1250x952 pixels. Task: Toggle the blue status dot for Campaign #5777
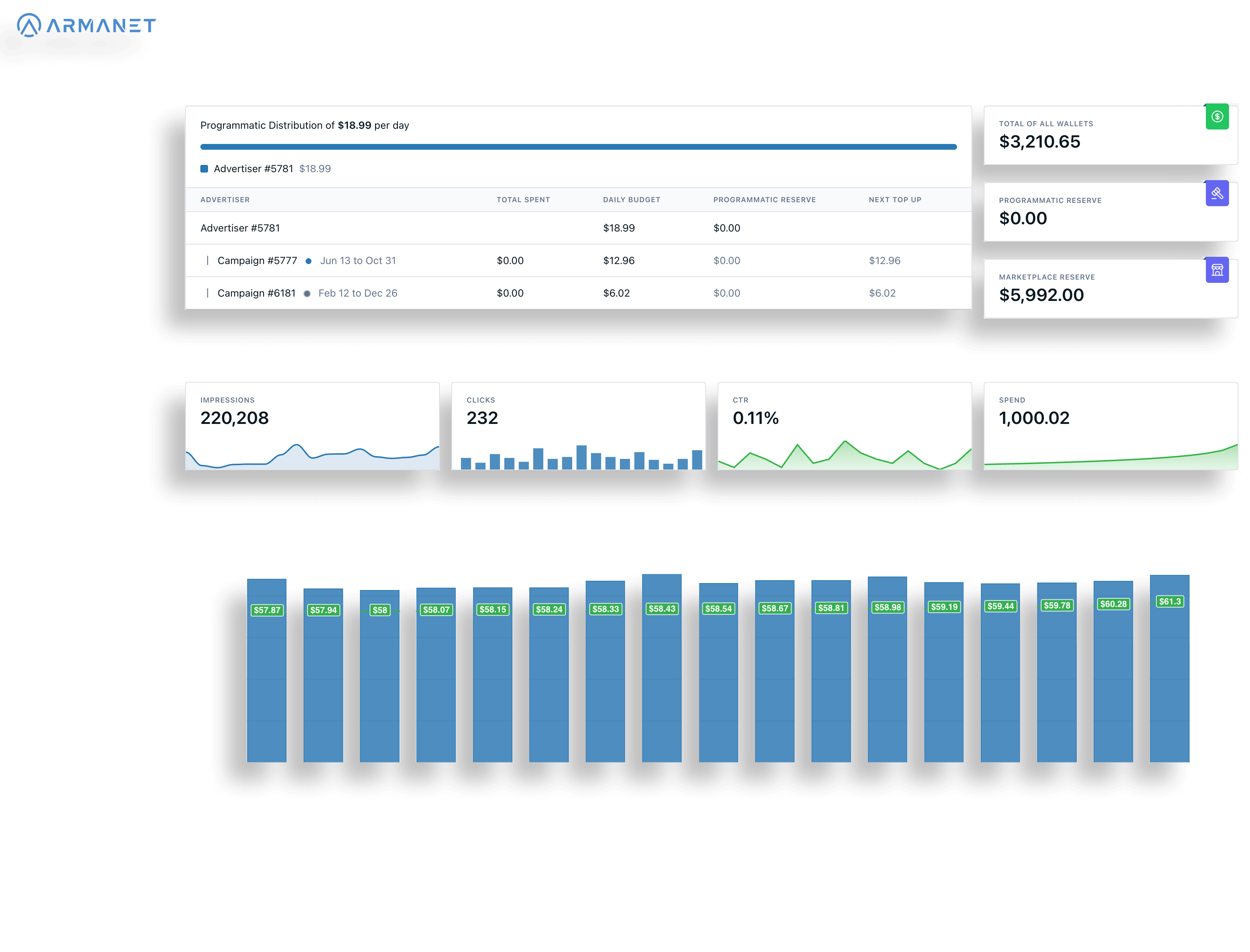308,261
